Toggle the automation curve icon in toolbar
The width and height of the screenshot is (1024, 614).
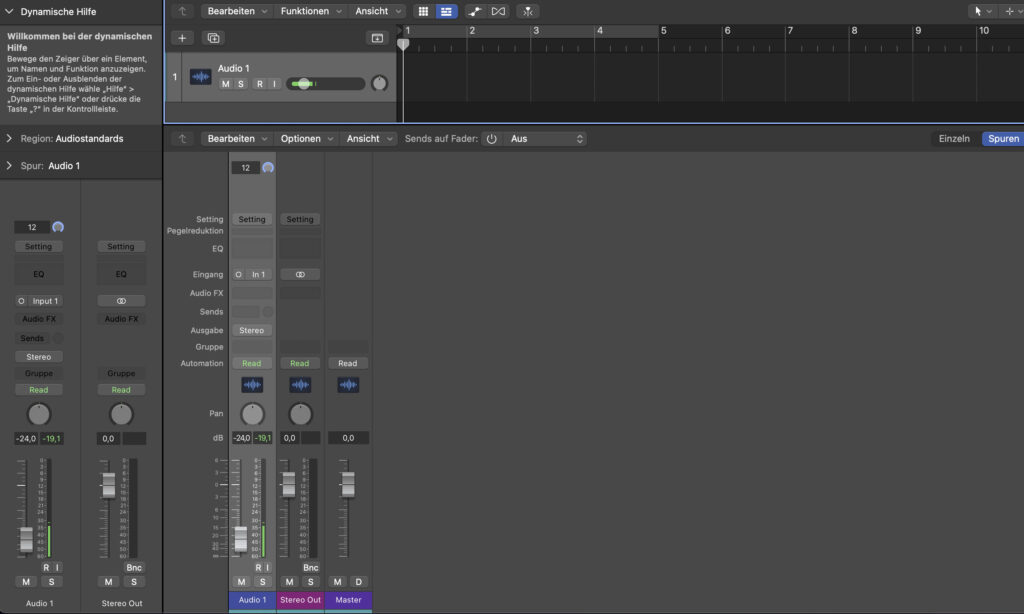pyautogui.click(x=475, y=11)
